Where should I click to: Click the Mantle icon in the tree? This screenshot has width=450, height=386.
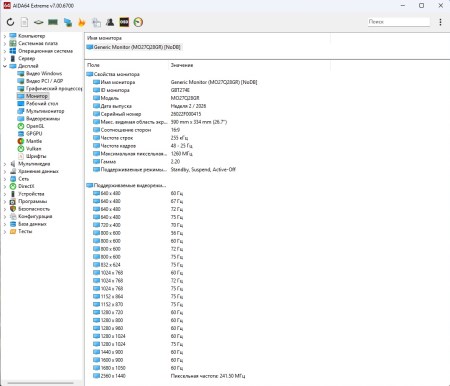point(21,141)
